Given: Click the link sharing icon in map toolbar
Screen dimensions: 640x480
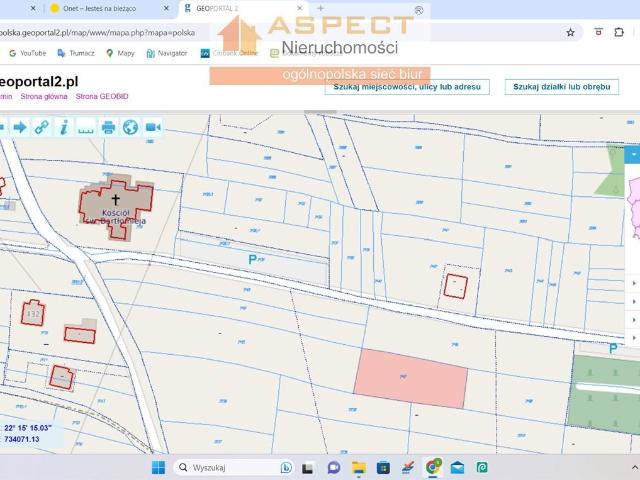Looking at the screenshot, I should pyautogui.click(x=41, y=127).
